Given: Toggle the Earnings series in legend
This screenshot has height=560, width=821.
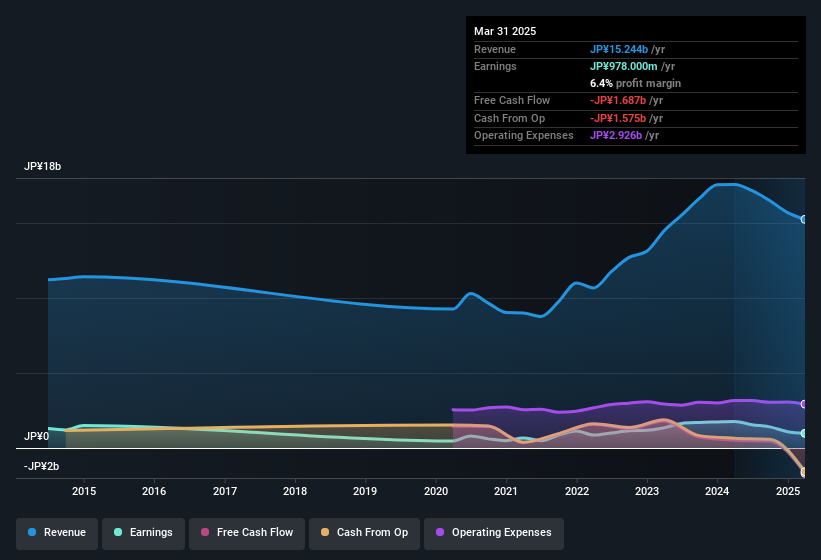Looking at the screenshot, I should click(143, 533).
